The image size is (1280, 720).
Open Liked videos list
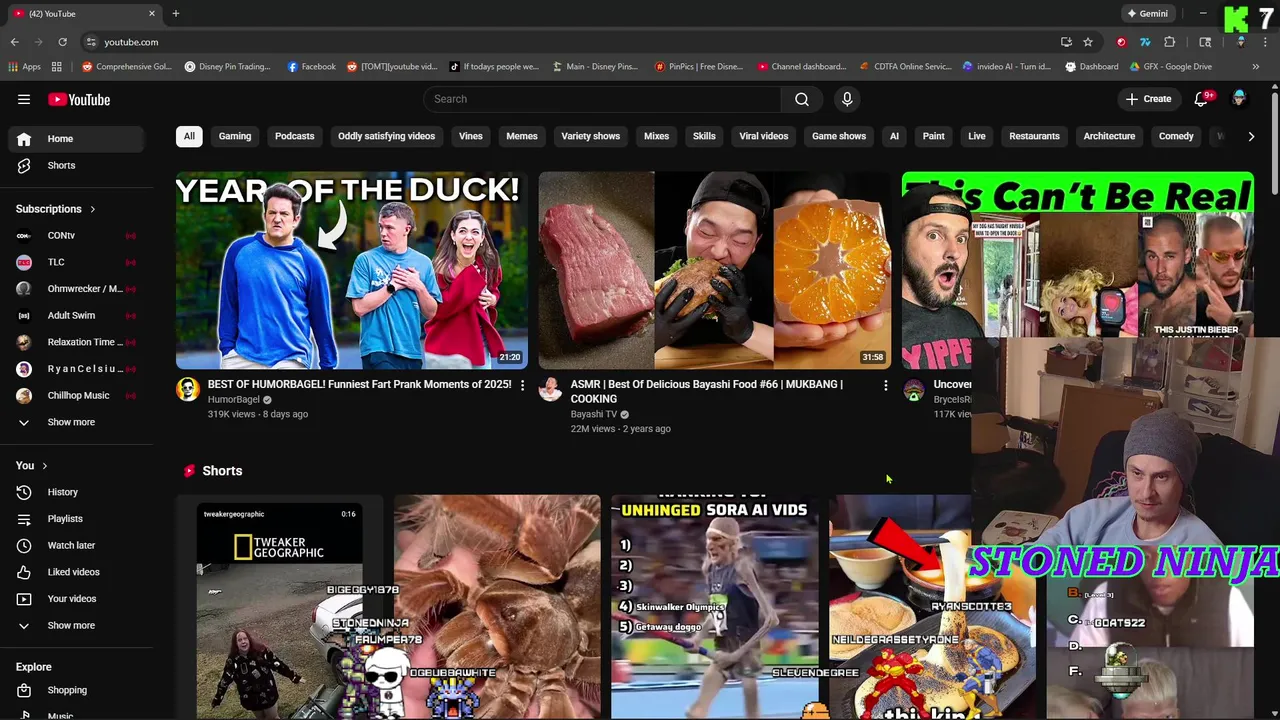coord(76,572)
